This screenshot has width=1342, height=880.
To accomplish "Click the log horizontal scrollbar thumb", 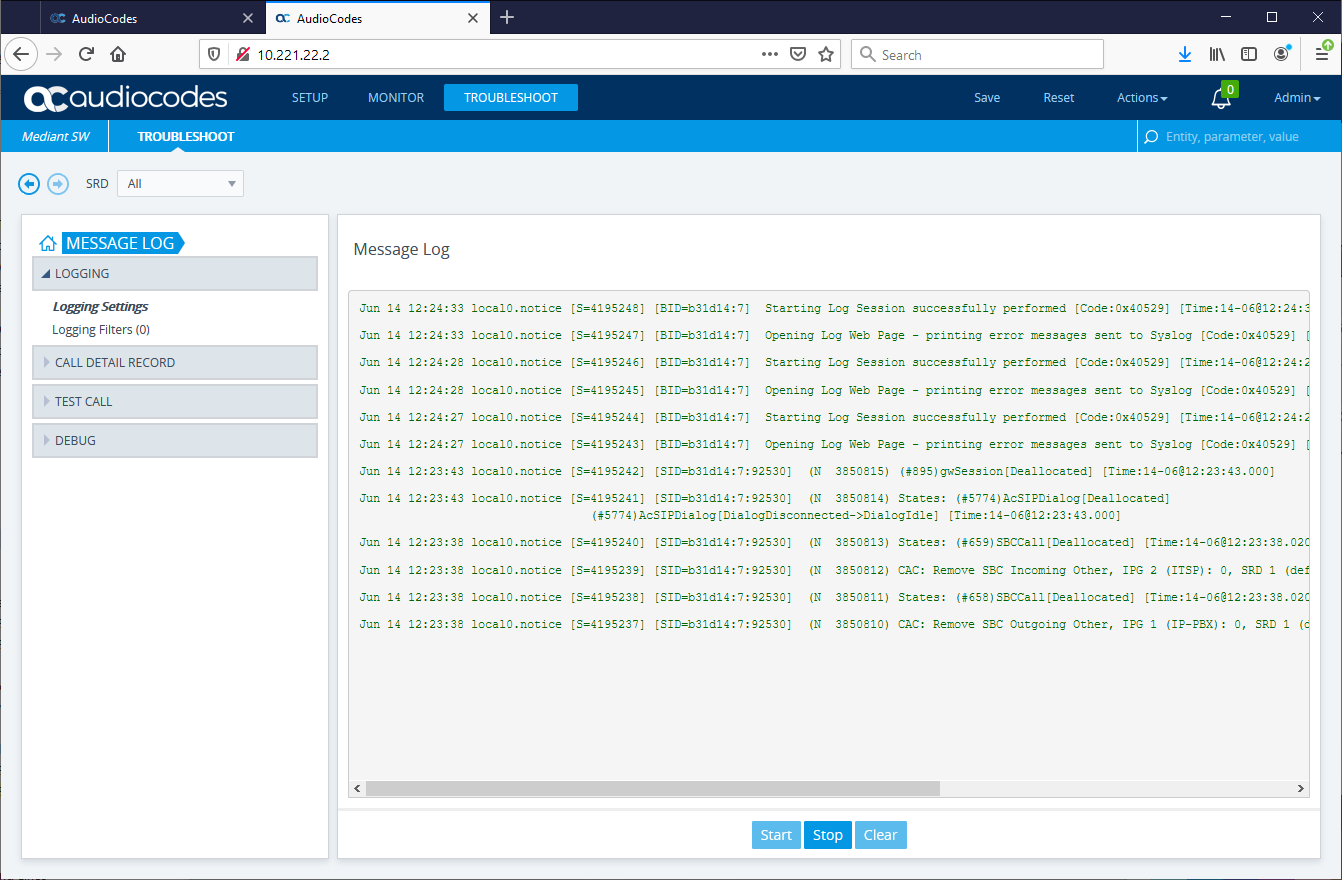I will [x=653, y=788].
